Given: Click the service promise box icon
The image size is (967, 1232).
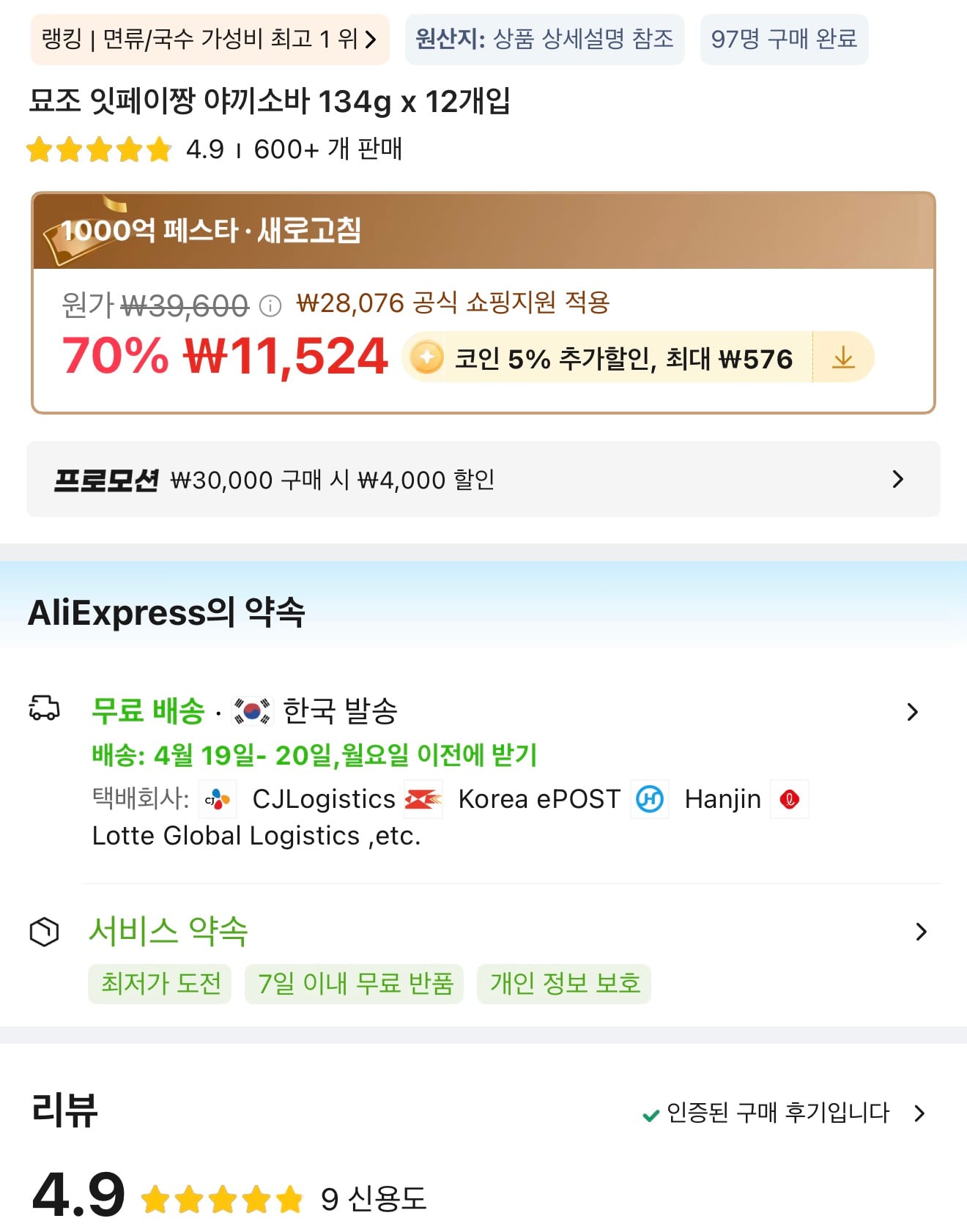Looking at the screenshot, I should [x=45, y=932].
